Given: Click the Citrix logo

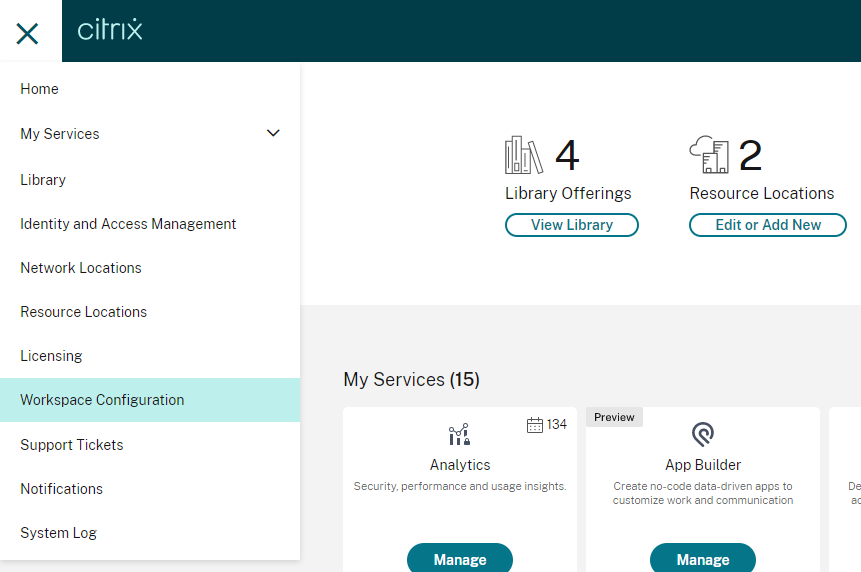Looking at the screenshot, I should pos(110,30).
